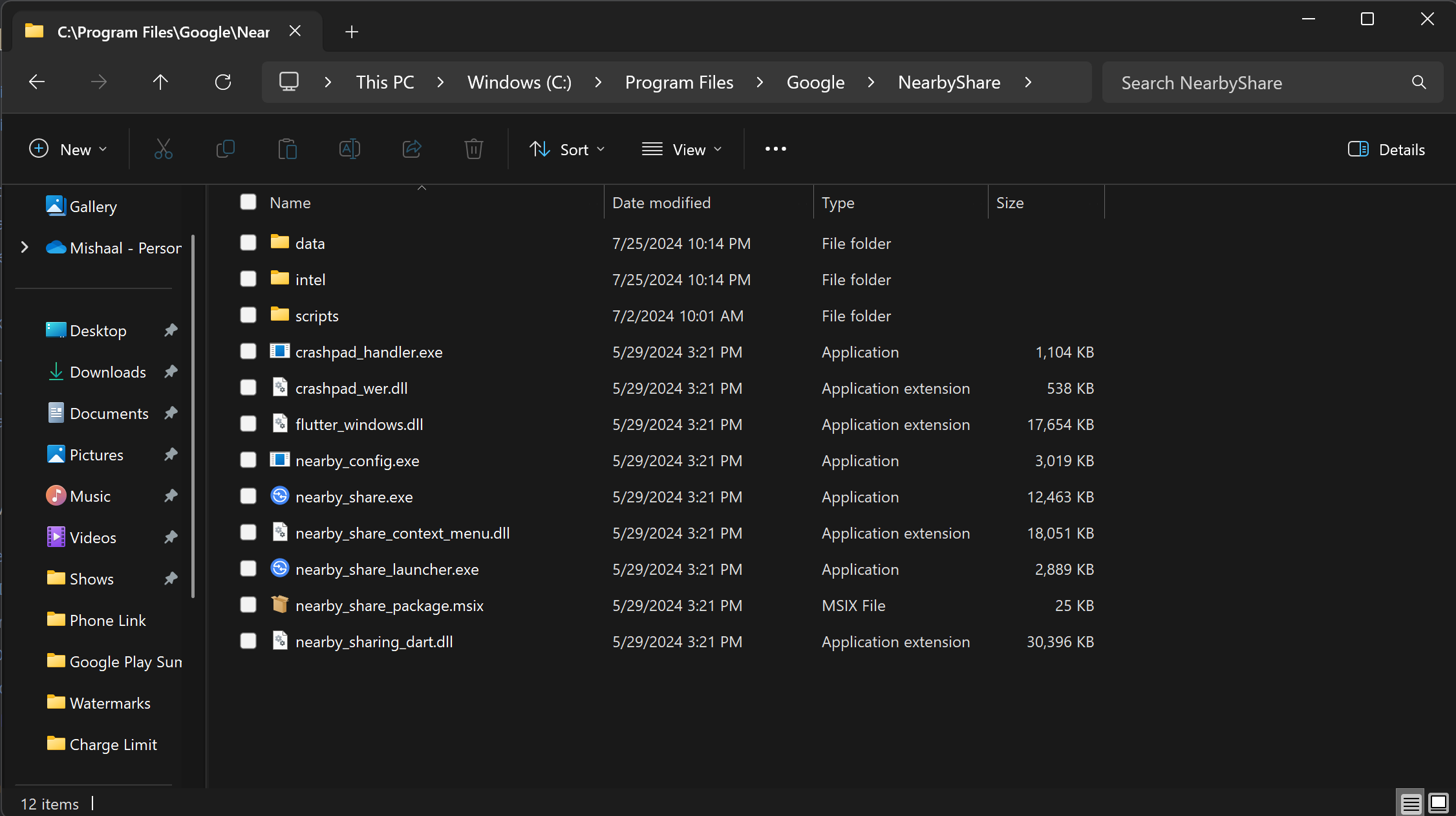Click the View options icon
1456x816 pixels.
(682, 149)
